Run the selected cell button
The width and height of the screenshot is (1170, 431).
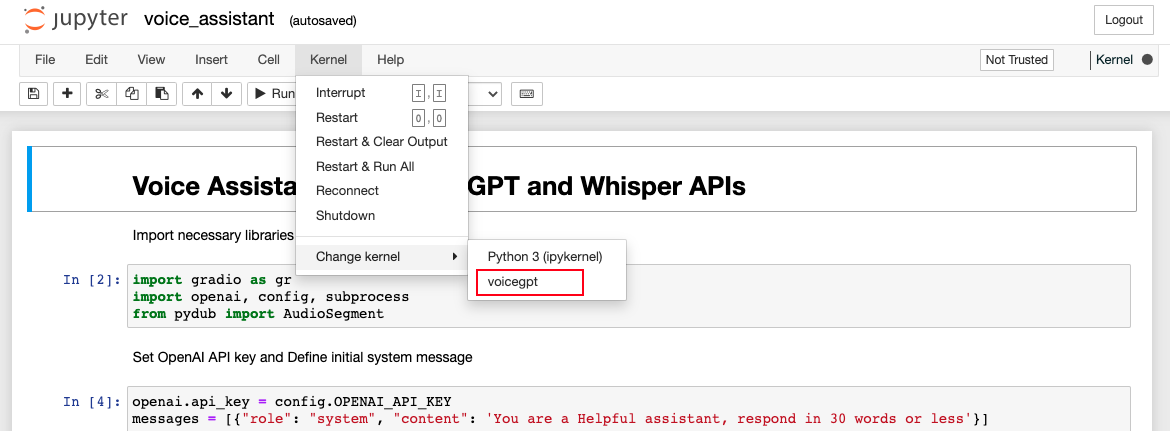(x=273, y=93)
